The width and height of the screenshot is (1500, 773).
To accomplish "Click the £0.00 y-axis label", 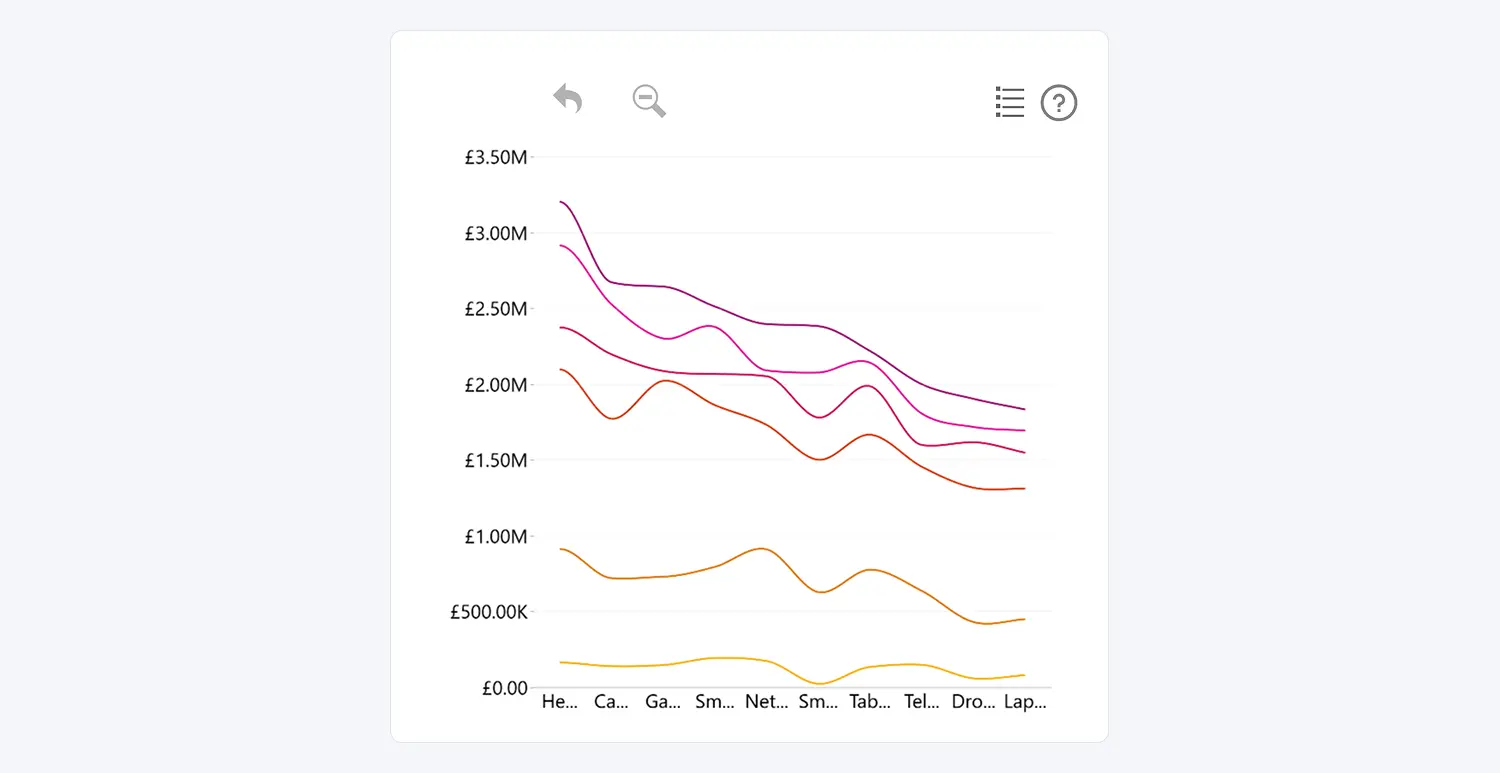I will point(504,688).
